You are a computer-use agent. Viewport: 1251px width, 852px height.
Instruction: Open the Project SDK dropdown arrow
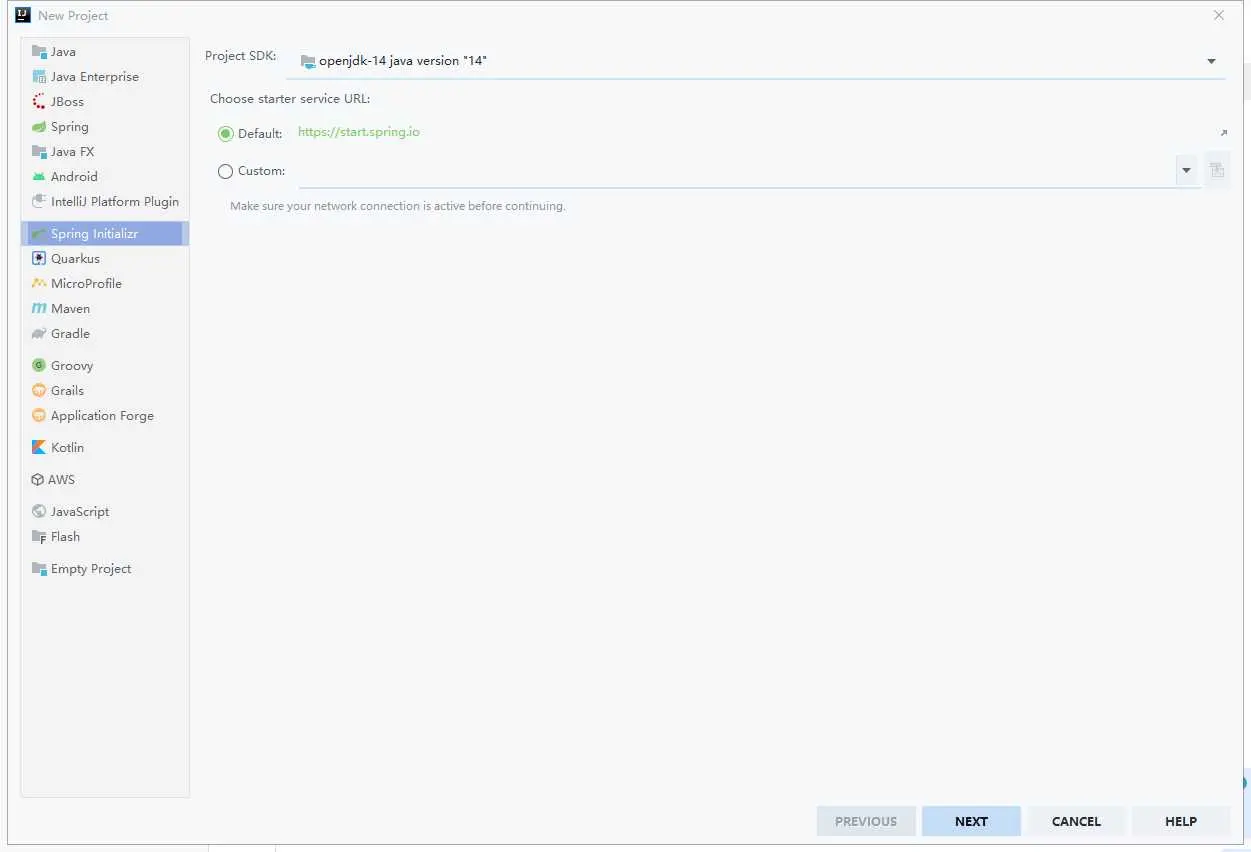click(1211, 61)
